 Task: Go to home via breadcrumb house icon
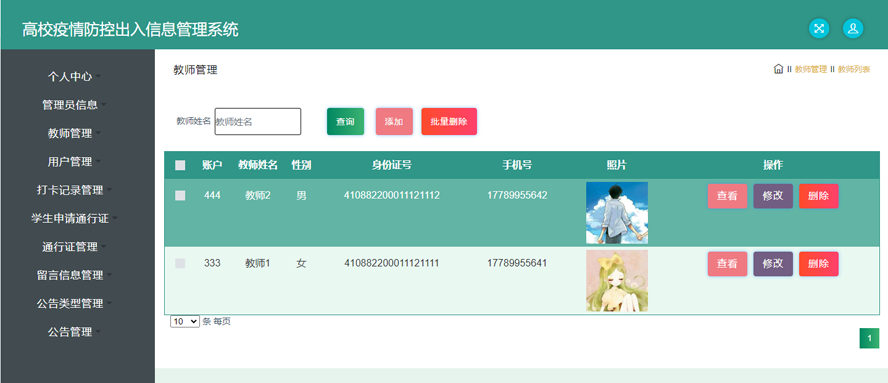pos(778,69)
